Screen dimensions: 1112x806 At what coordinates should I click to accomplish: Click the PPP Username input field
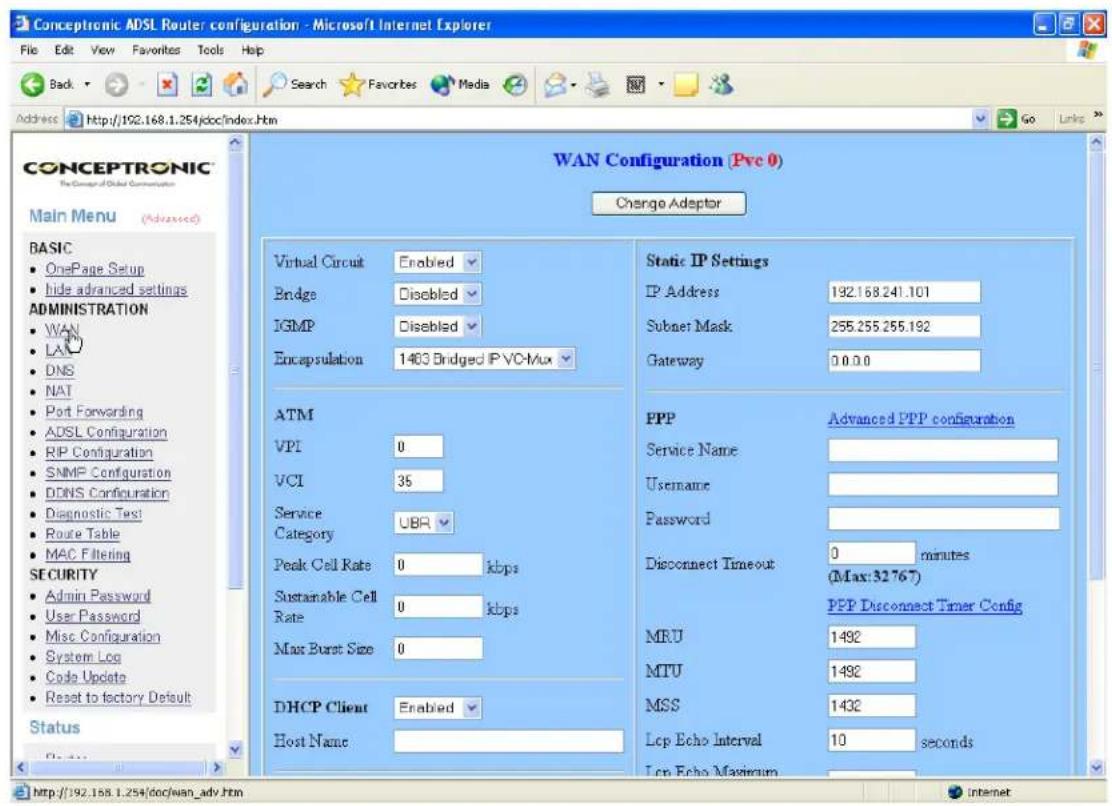coord(943,485)
